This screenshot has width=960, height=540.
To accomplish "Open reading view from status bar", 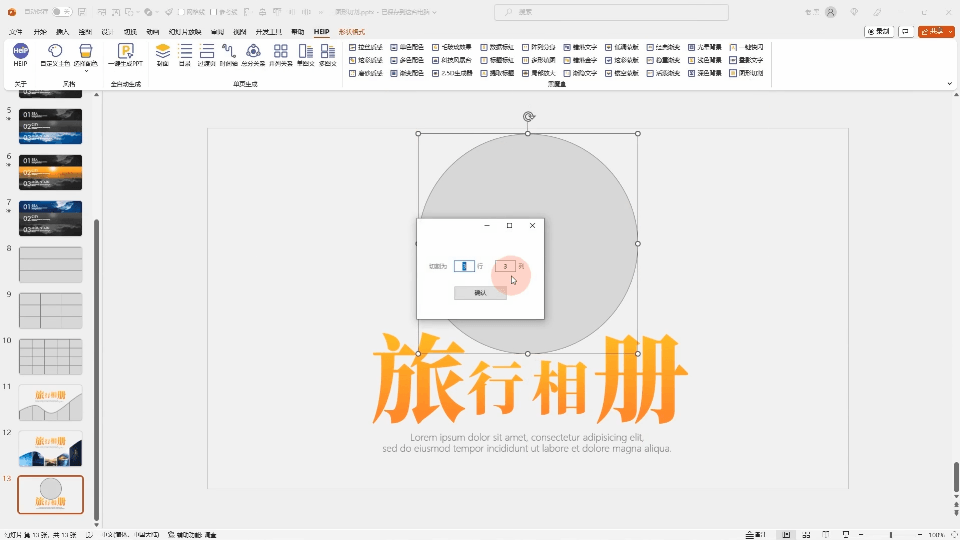I will pyautogui.click(x=826, y=534).
